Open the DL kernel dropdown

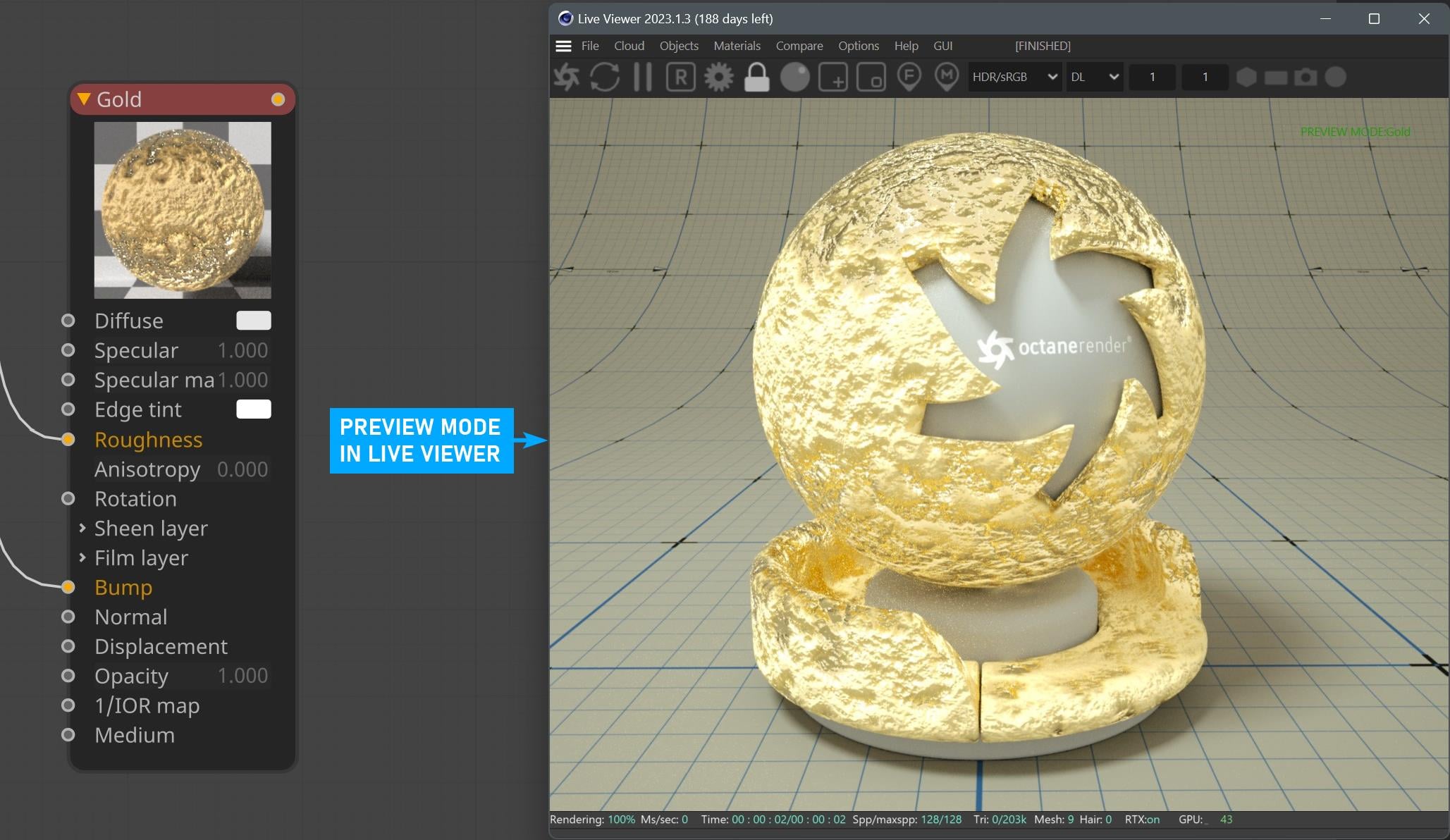1094,77
